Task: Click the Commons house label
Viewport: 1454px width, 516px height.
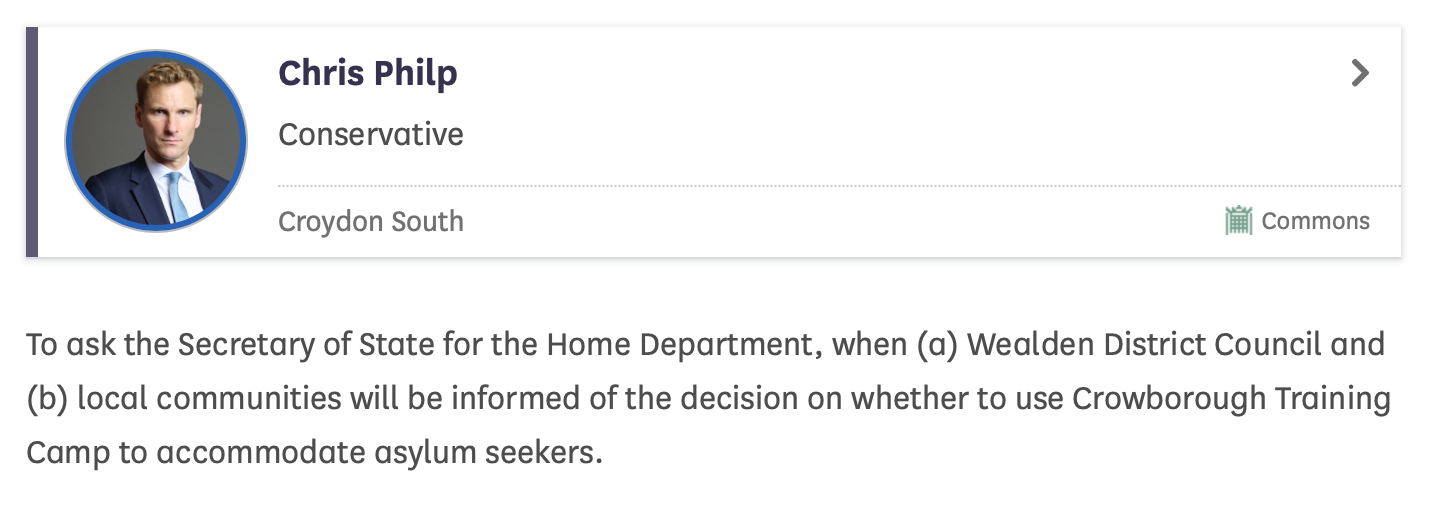Action: click(x=1315, y=221)
